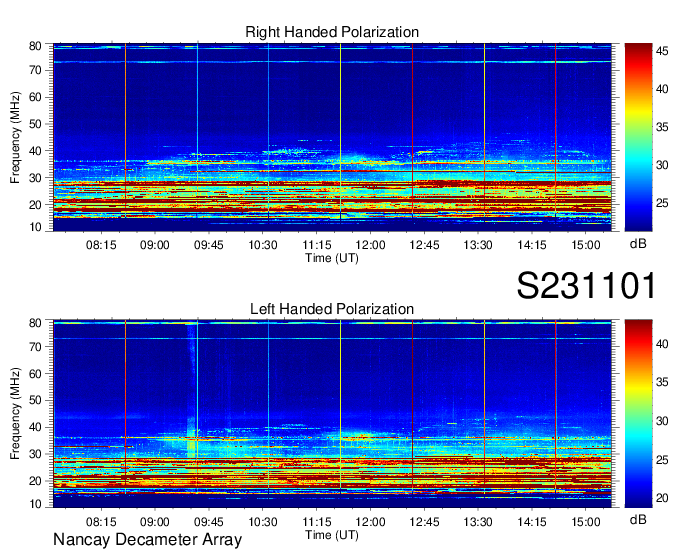Click the 12:45 time tick under Left Handed plot
Screen dimensions: 680x552
click(424, 522)
